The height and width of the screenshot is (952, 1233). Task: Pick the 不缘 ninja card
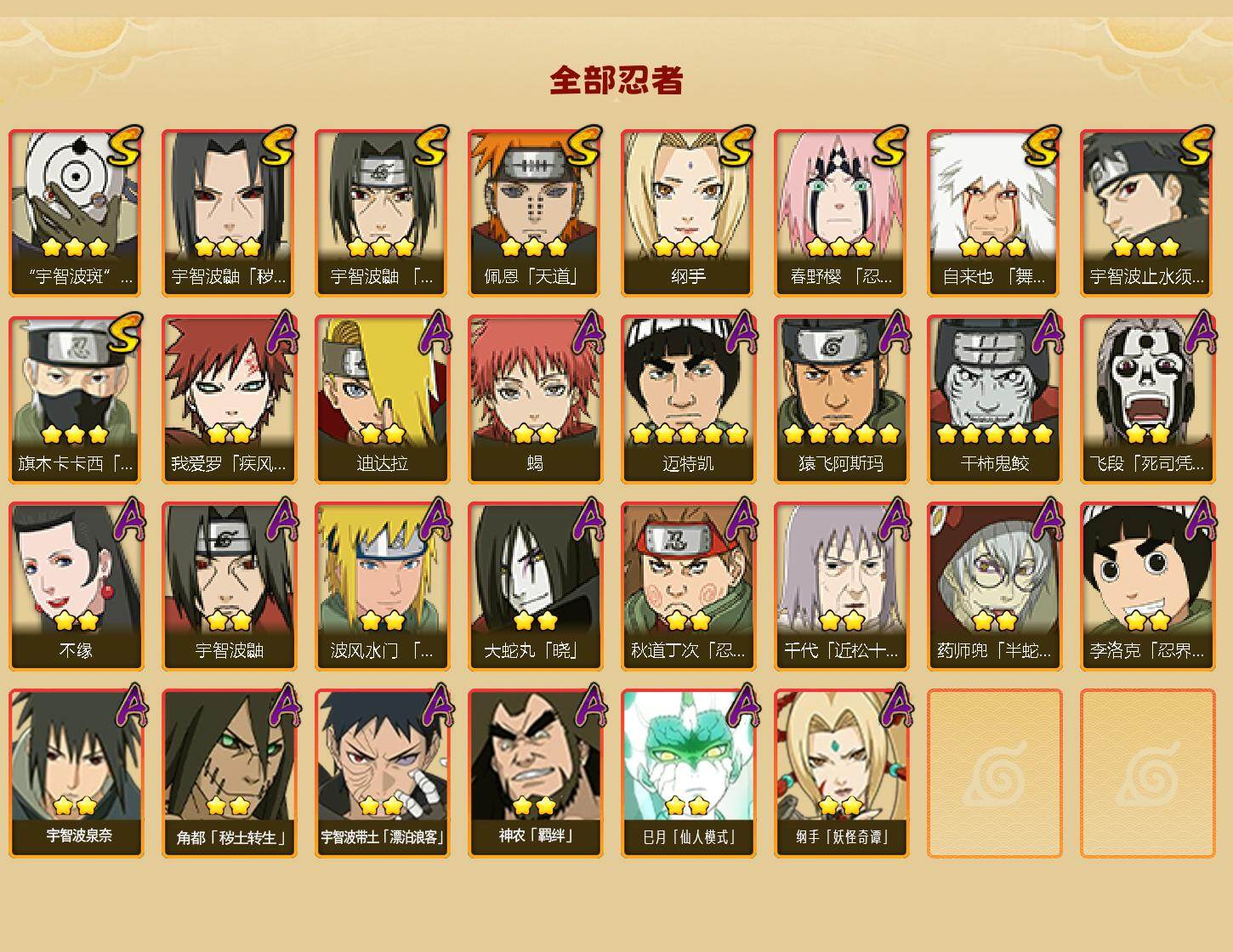click(76, 586)
